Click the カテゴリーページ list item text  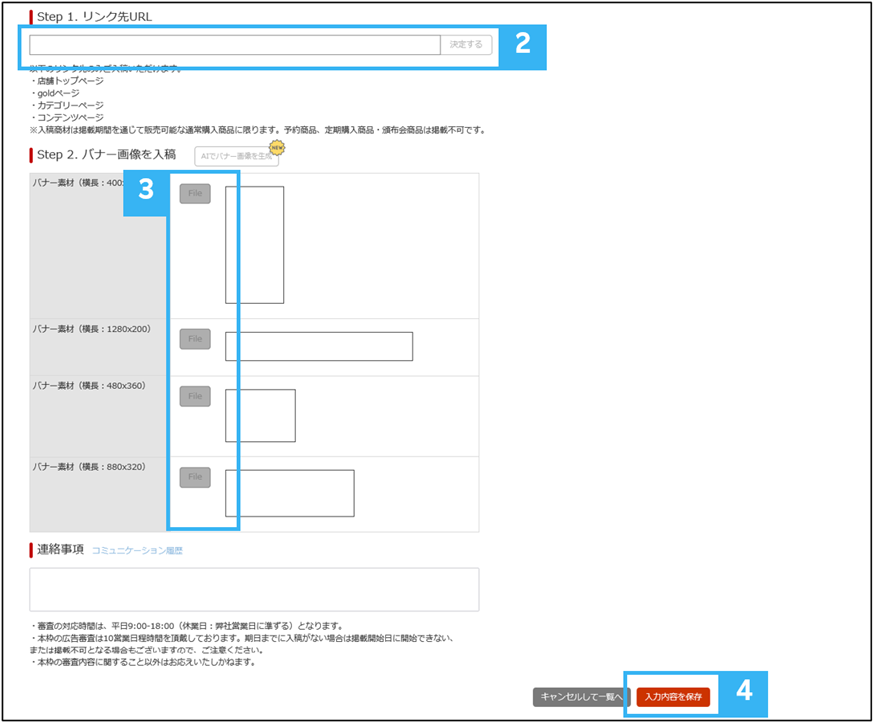coord(70,106)
